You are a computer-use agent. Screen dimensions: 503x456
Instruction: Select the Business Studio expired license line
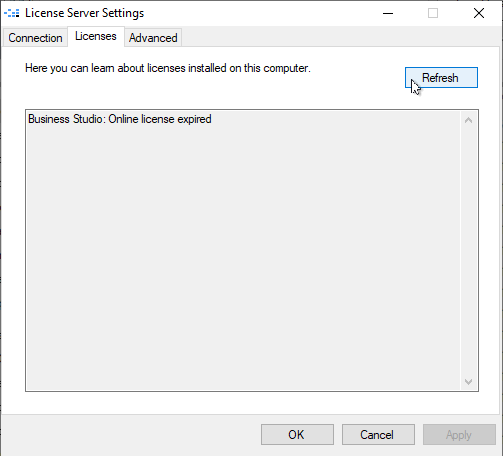[120, 119]
